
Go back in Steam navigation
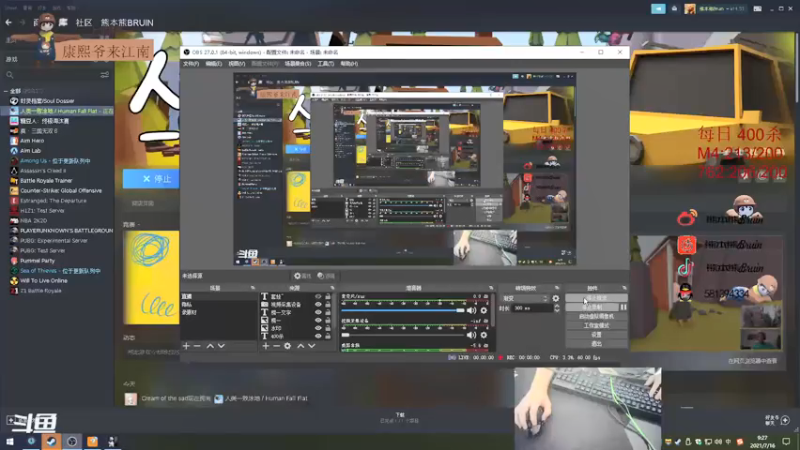coord(9,22)
